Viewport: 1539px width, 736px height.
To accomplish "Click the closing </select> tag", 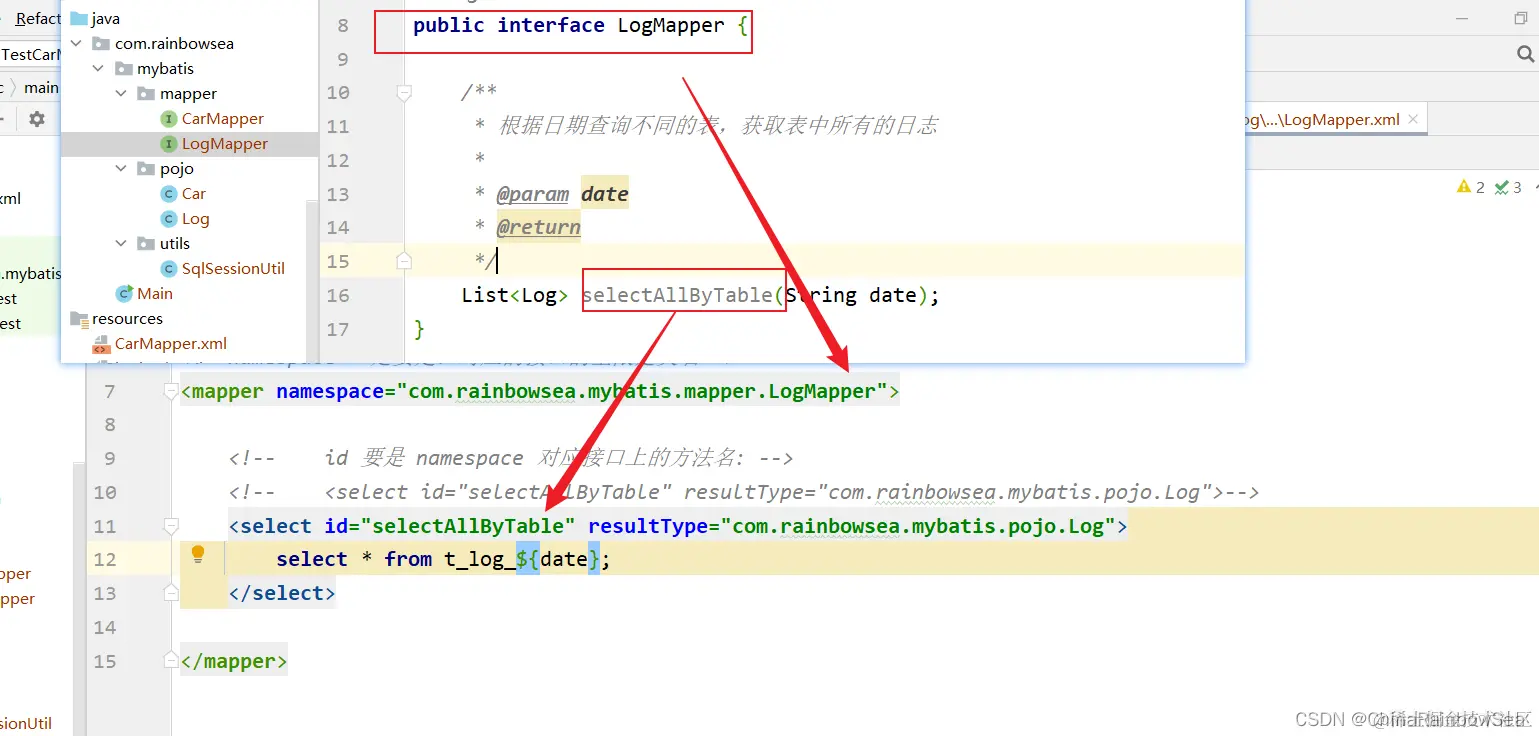I will coord(282,593).
